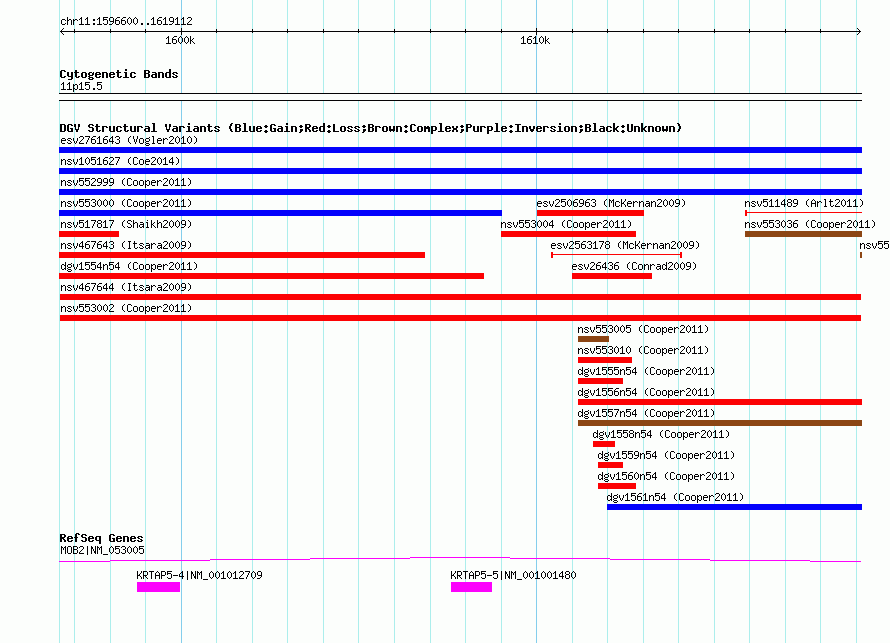The height and width of the screenshot is (643, 890).
Task: Click the esv2506963 (McKernan2009) label
Action: [x=611, y=203]
